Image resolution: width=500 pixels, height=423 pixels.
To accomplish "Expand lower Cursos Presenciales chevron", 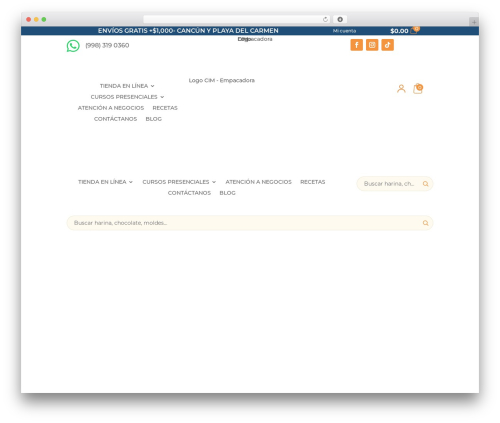I will (214, 182).
